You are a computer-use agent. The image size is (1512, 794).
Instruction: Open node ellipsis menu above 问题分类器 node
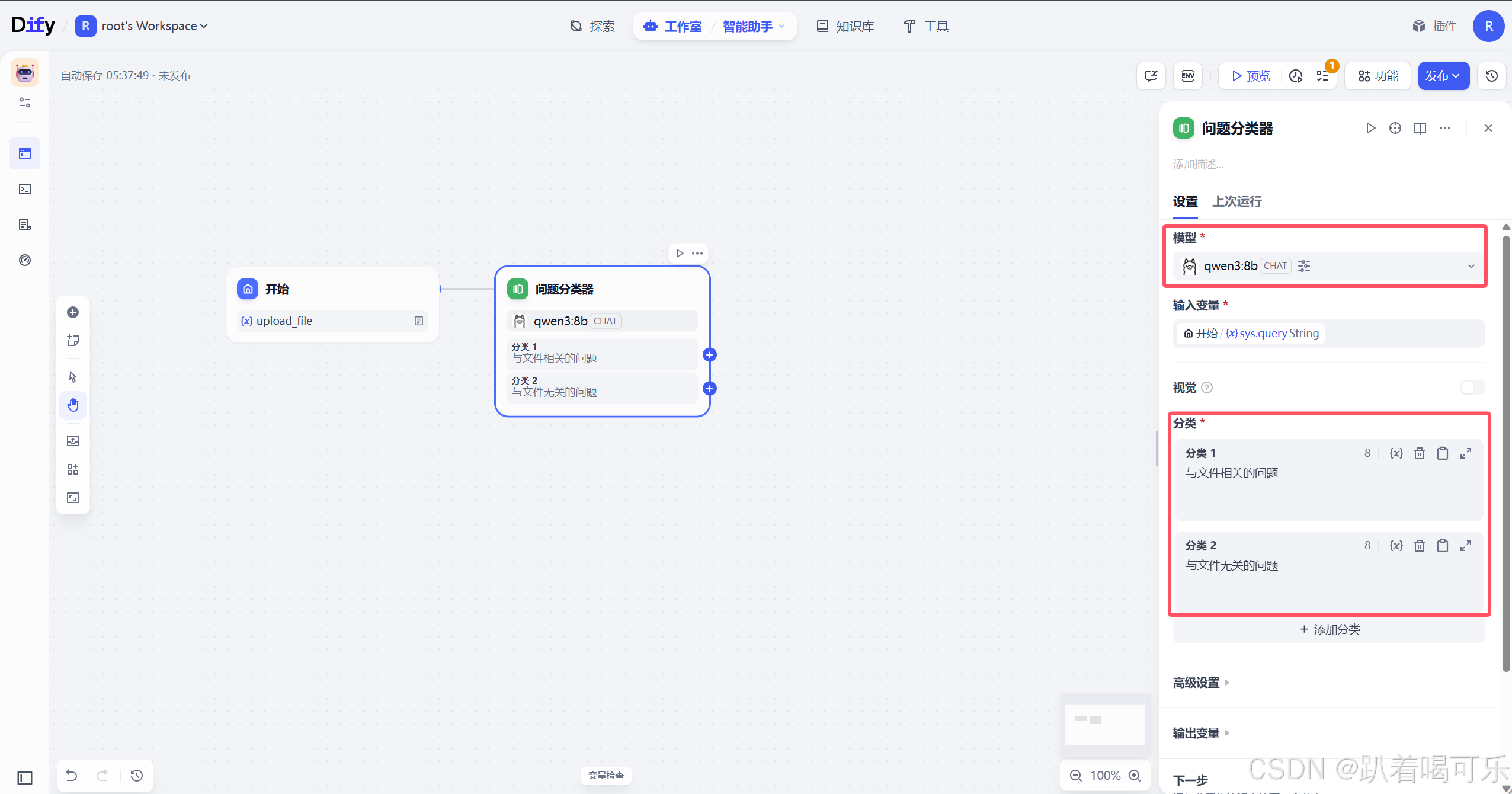click(697, 253)
